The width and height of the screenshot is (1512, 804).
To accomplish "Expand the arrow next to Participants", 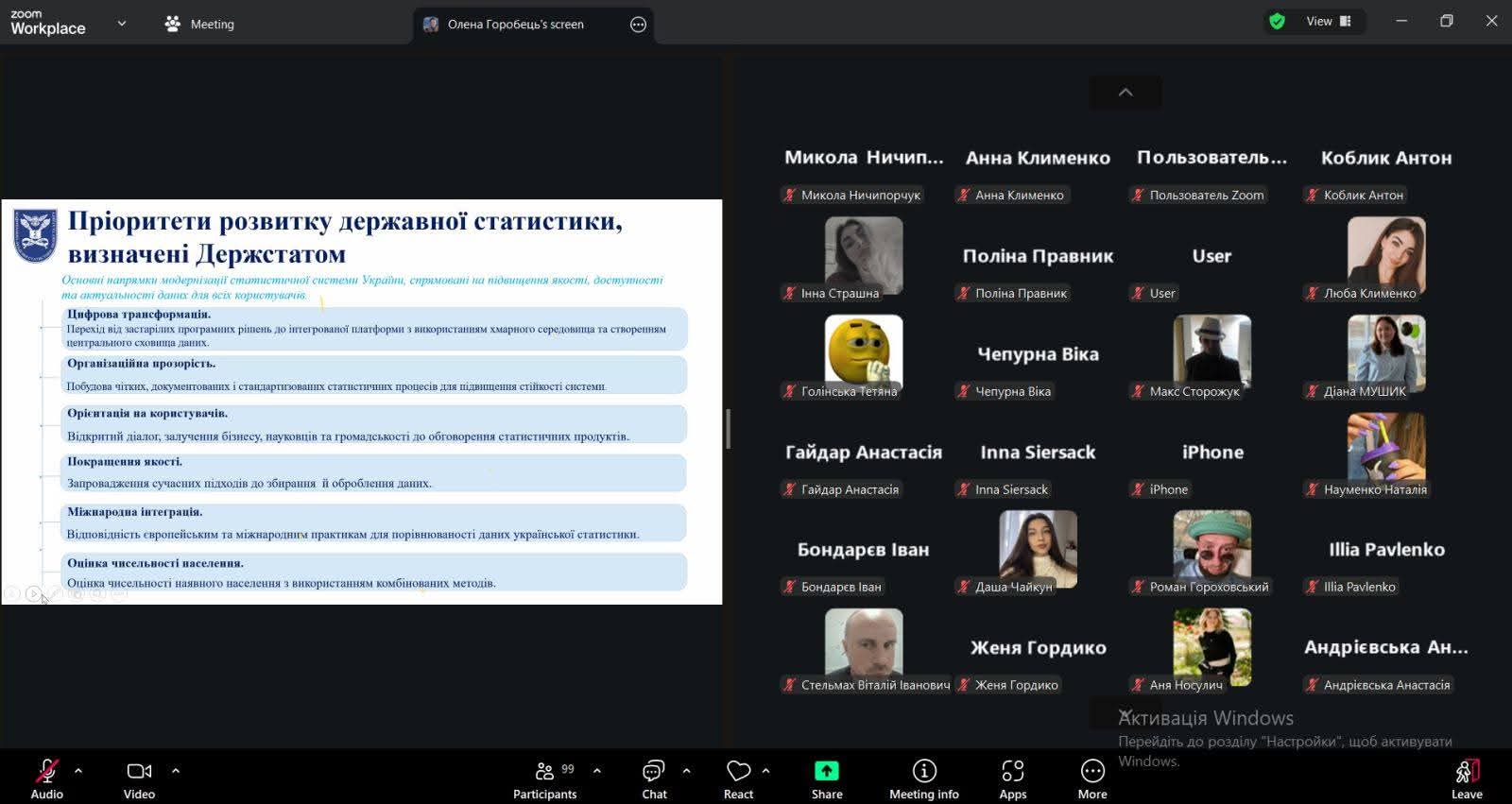I will pos(597,771).
